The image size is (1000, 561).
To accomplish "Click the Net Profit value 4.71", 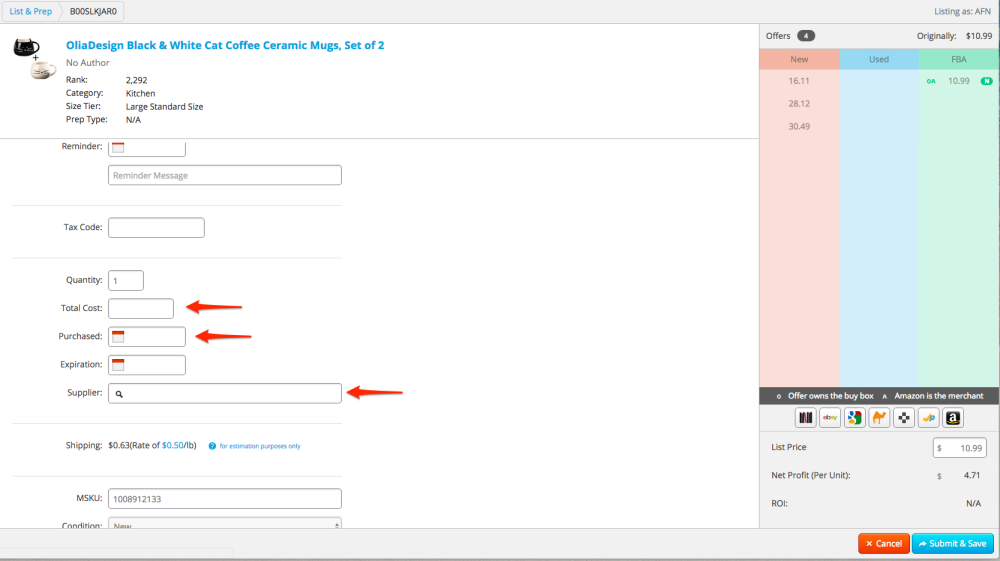I will [972, 476].
